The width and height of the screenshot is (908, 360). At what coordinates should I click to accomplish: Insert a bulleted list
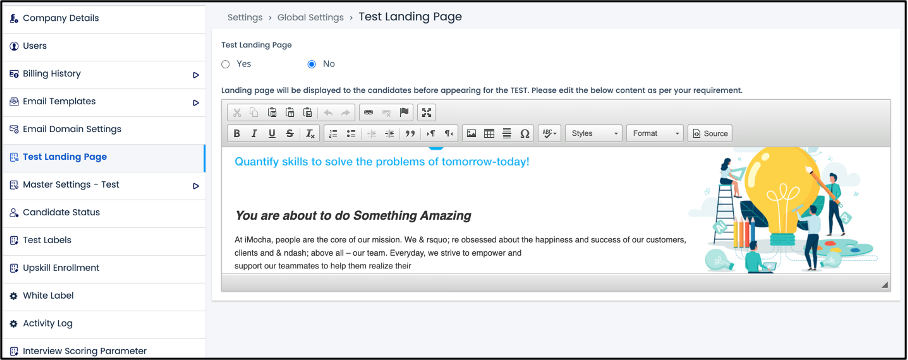(x=351, y=134)
